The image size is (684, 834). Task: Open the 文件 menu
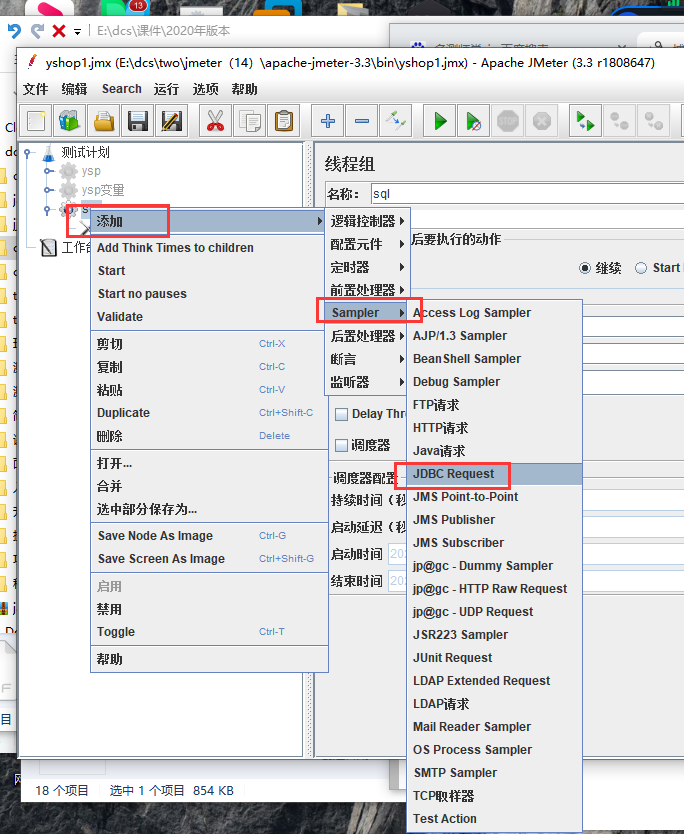(x=36, y=89)
